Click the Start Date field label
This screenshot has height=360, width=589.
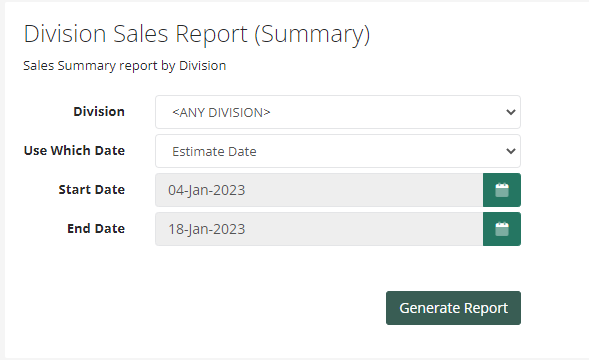(92, 189)
